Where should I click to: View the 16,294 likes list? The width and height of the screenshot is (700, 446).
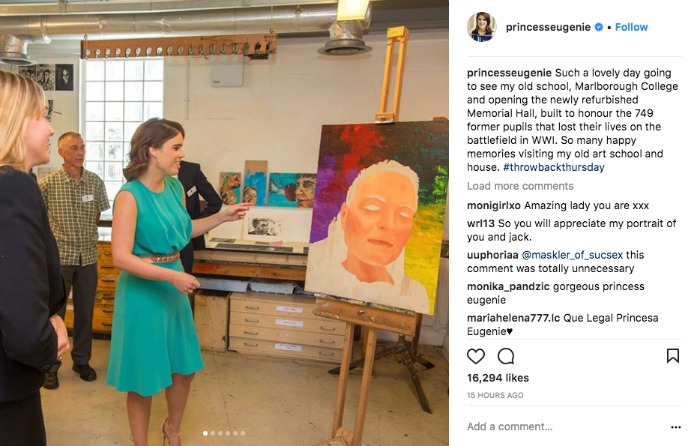click(x=498, y=378)
